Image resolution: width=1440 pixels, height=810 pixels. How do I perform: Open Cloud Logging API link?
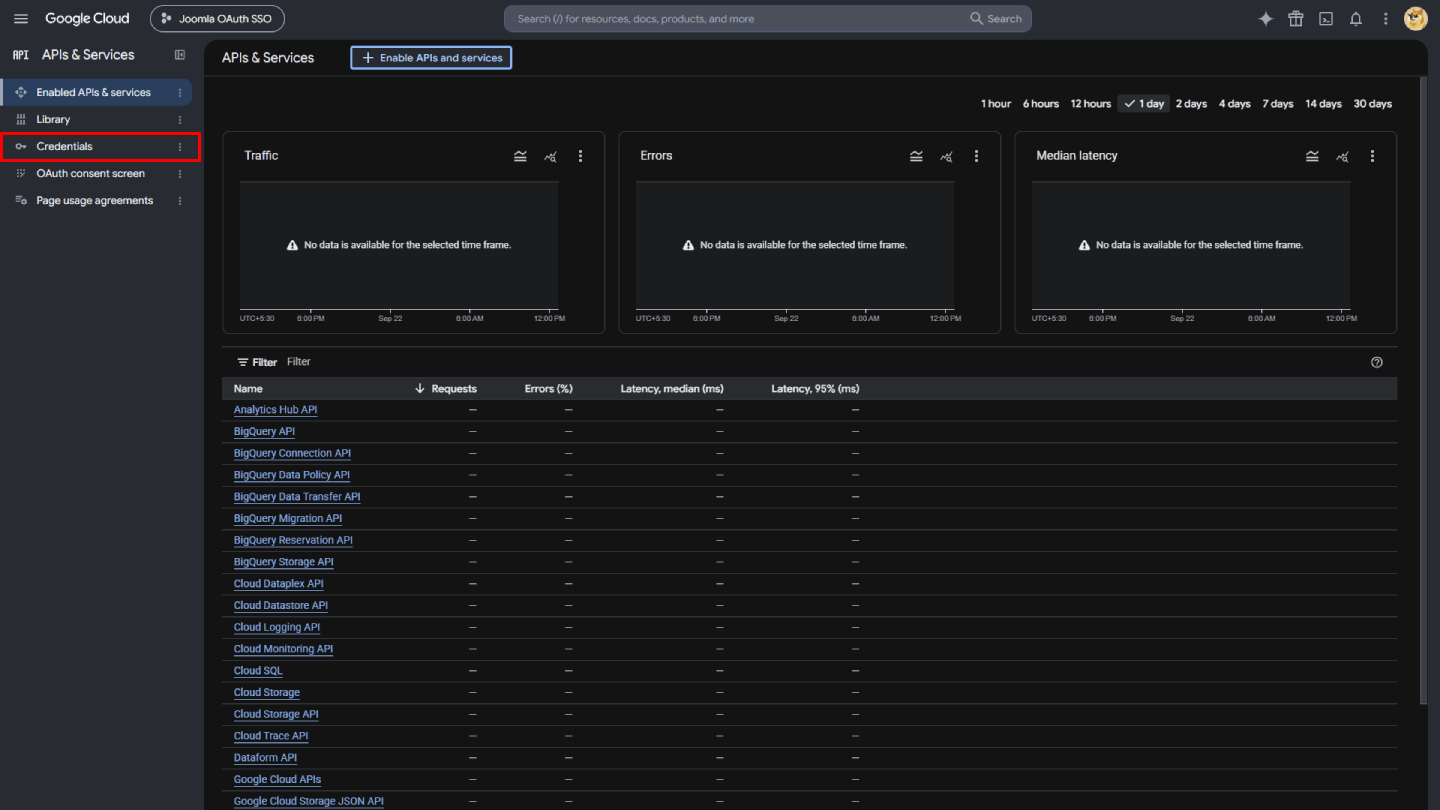tap(277, 627)
